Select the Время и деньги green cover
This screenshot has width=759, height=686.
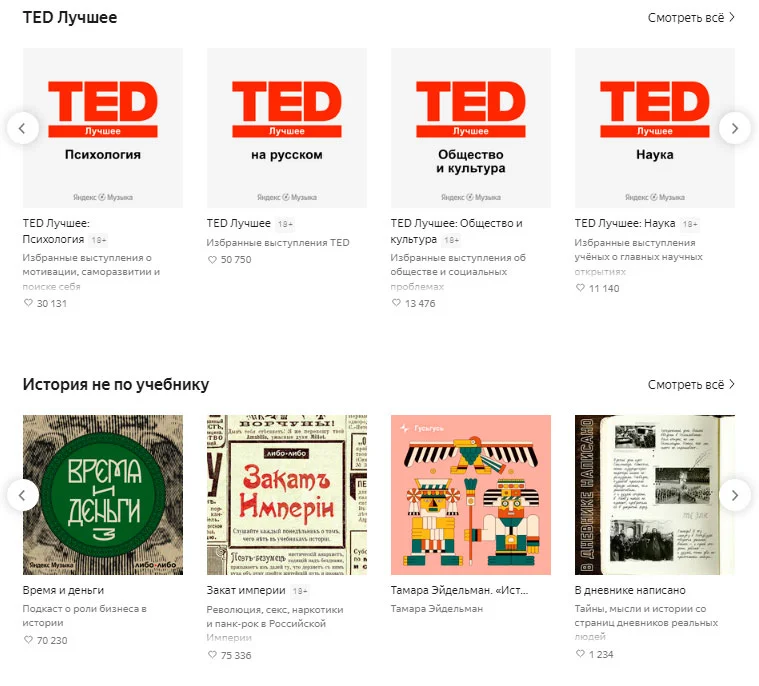(x=103, y=494)
